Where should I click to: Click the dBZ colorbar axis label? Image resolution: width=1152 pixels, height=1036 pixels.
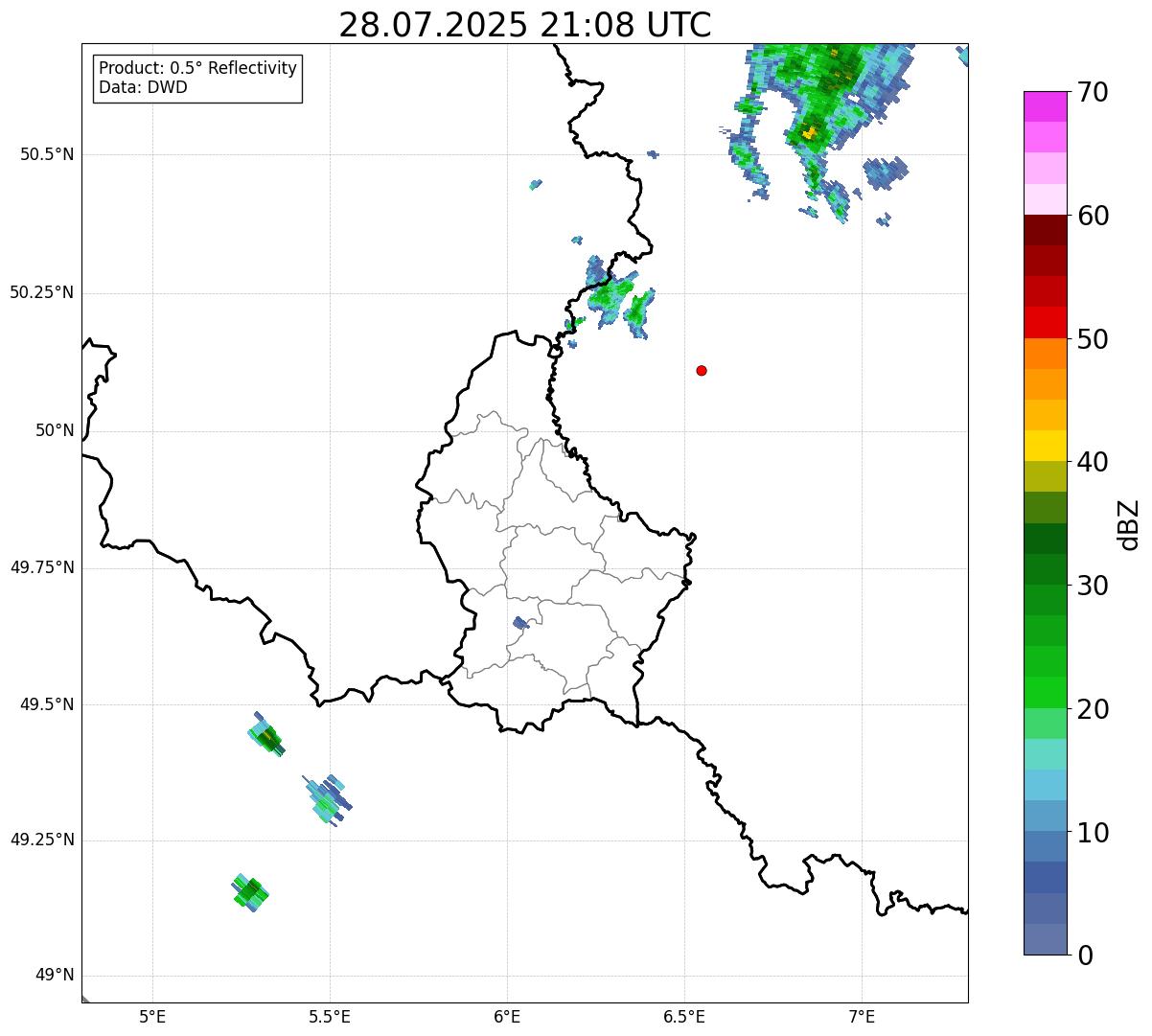pos(1129,524)
